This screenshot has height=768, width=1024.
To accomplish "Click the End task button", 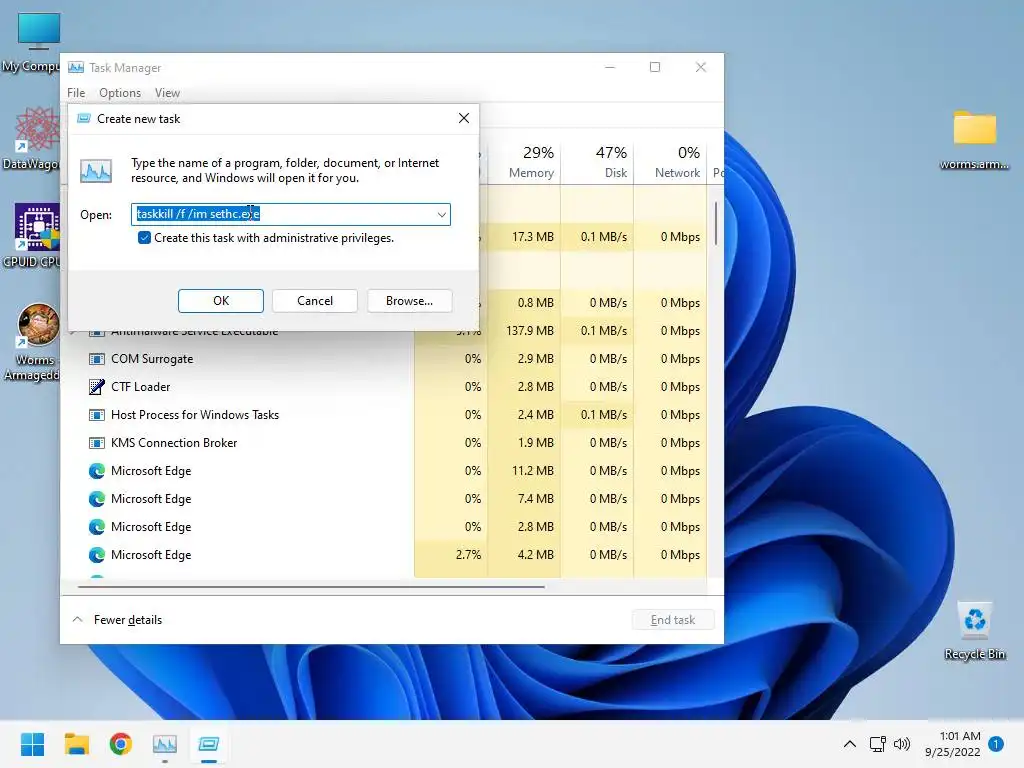I will point(673,620).
